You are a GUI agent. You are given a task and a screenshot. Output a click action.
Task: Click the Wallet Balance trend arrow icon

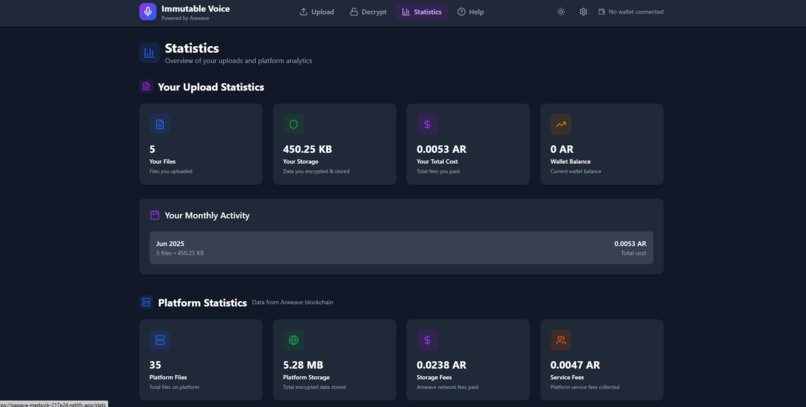(x=561, y=124)
